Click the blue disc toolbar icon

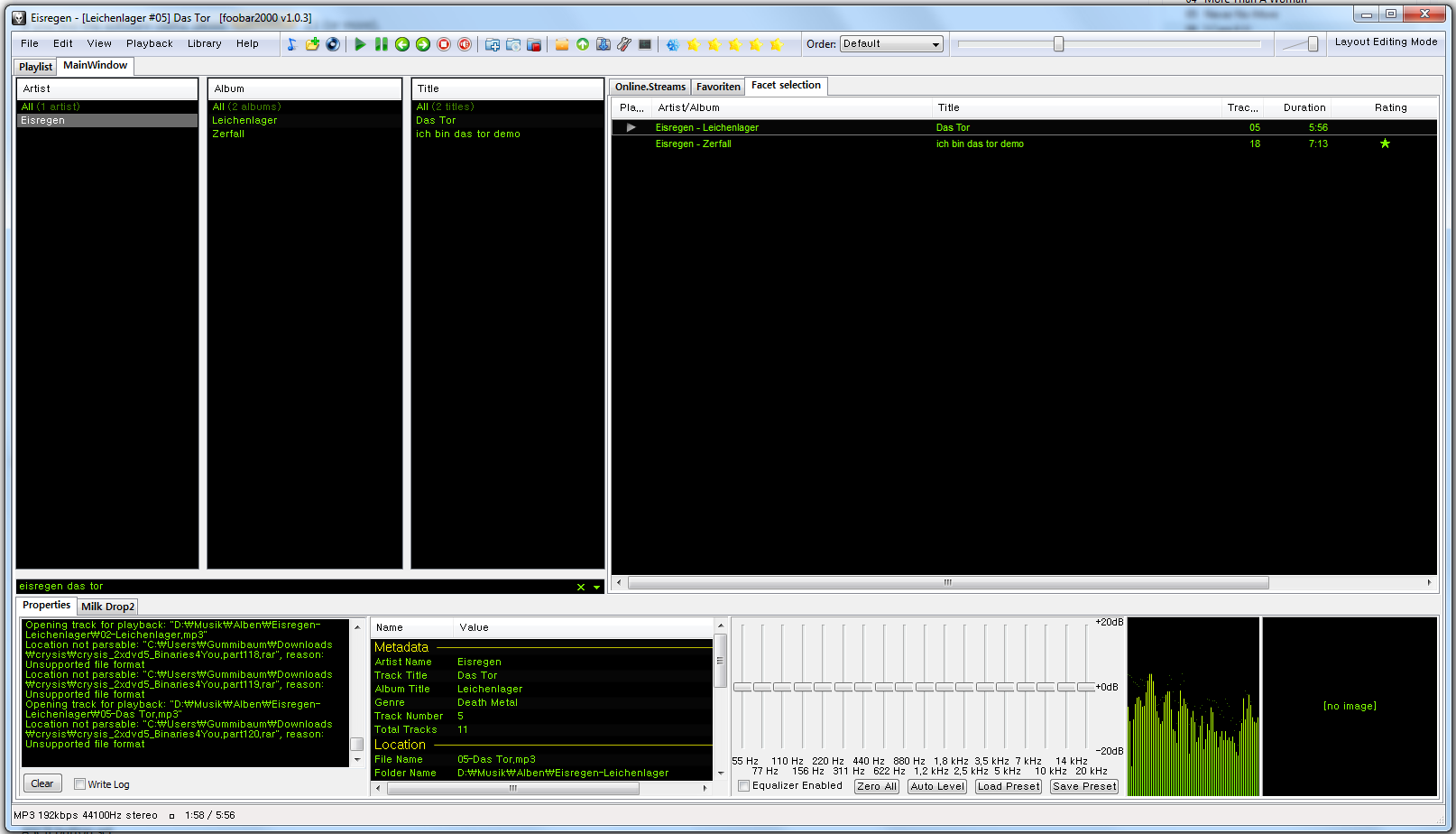pos(333,44)
